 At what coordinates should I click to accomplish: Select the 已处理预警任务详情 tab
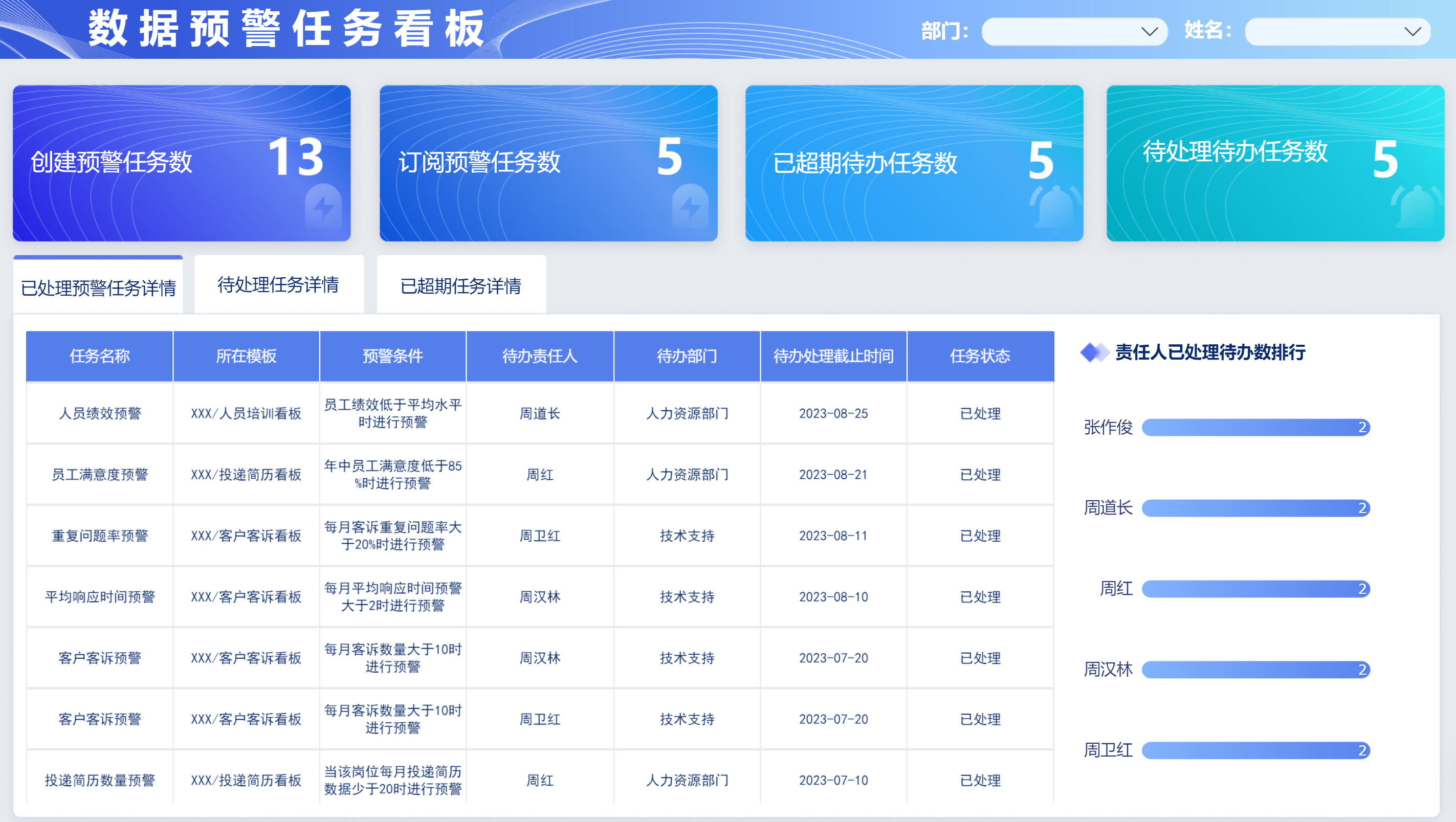point(98,287)
